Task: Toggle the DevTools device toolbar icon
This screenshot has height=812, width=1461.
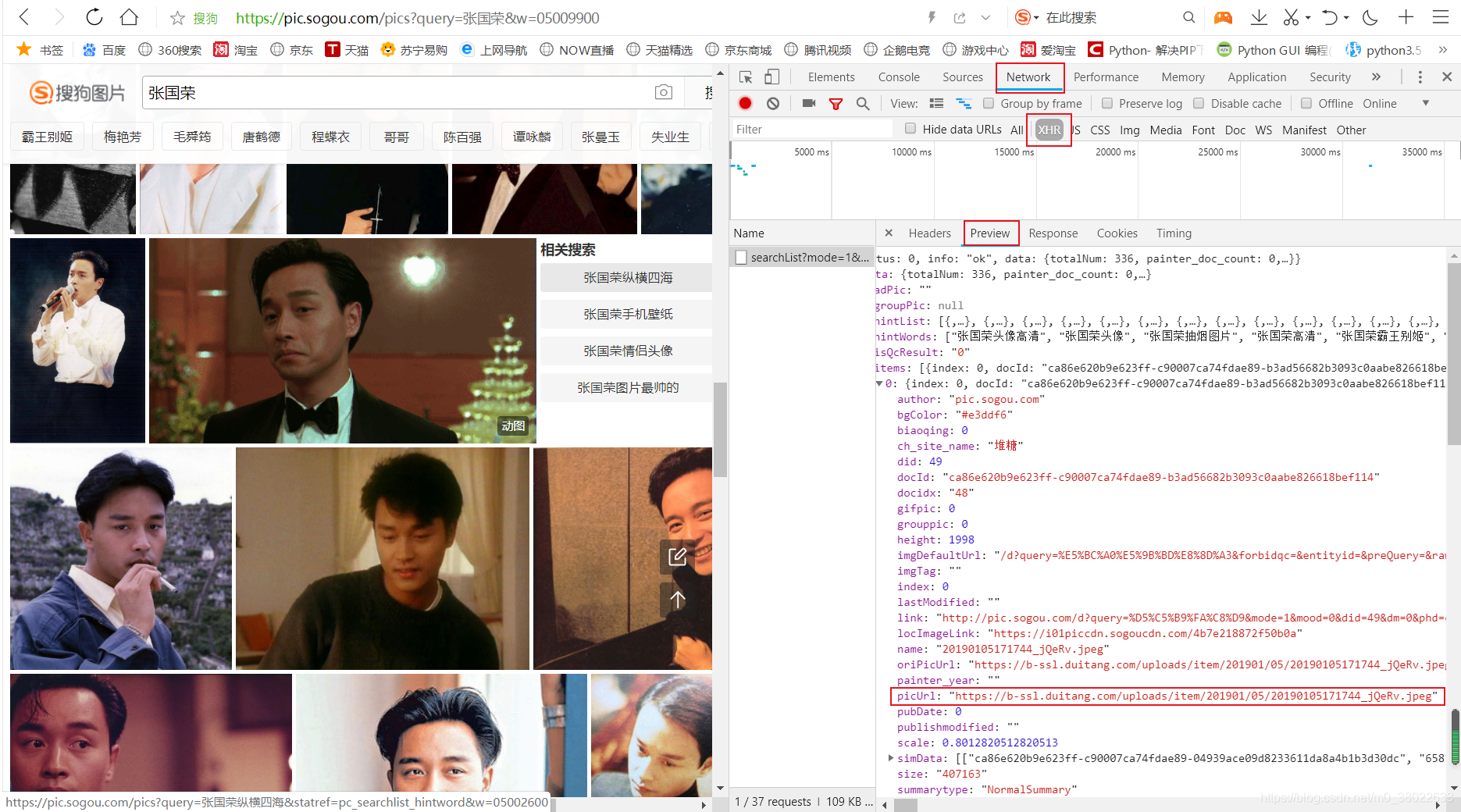Action: tap(771, 77)
